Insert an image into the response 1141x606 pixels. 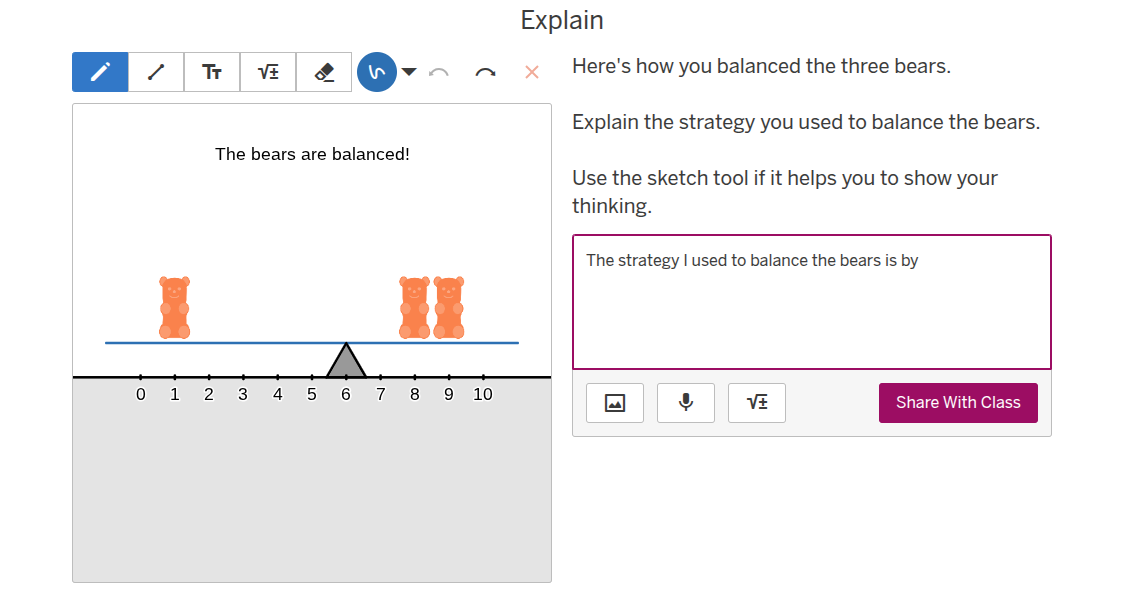[615, 403]
